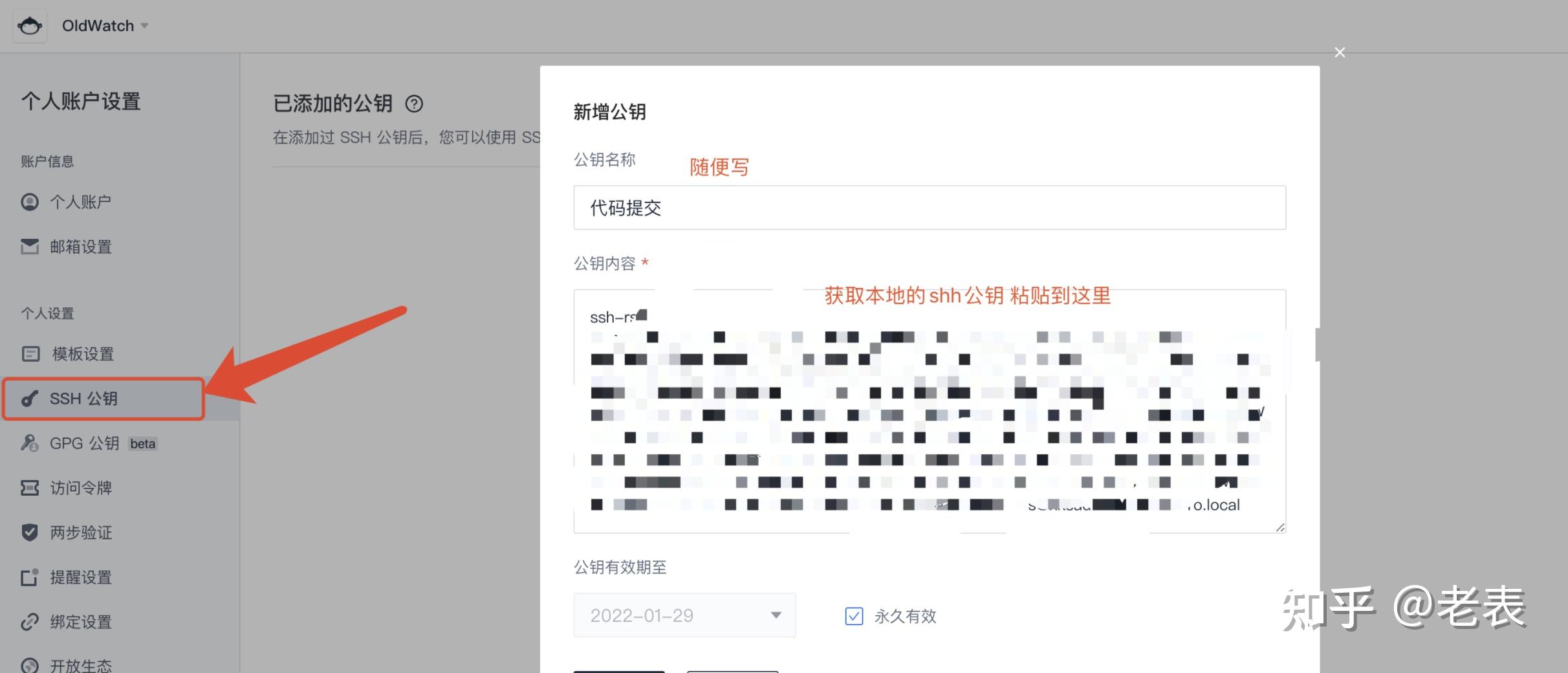The width and height of the screenshot is (1568, 673).
Task: Click the 两步验证 shield icon
Action: 30,533
